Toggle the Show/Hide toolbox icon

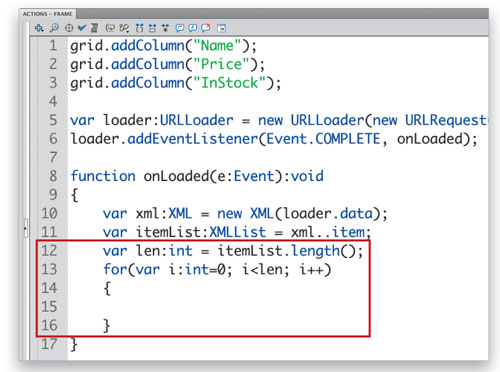[221, 28]
